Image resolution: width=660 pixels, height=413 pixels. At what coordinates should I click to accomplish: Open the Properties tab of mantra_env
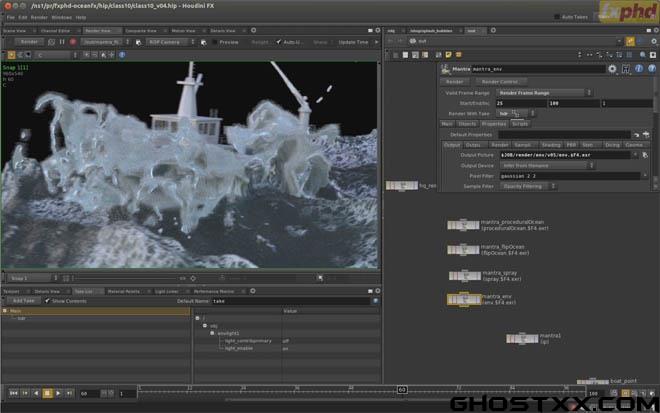tap(494, 124)
